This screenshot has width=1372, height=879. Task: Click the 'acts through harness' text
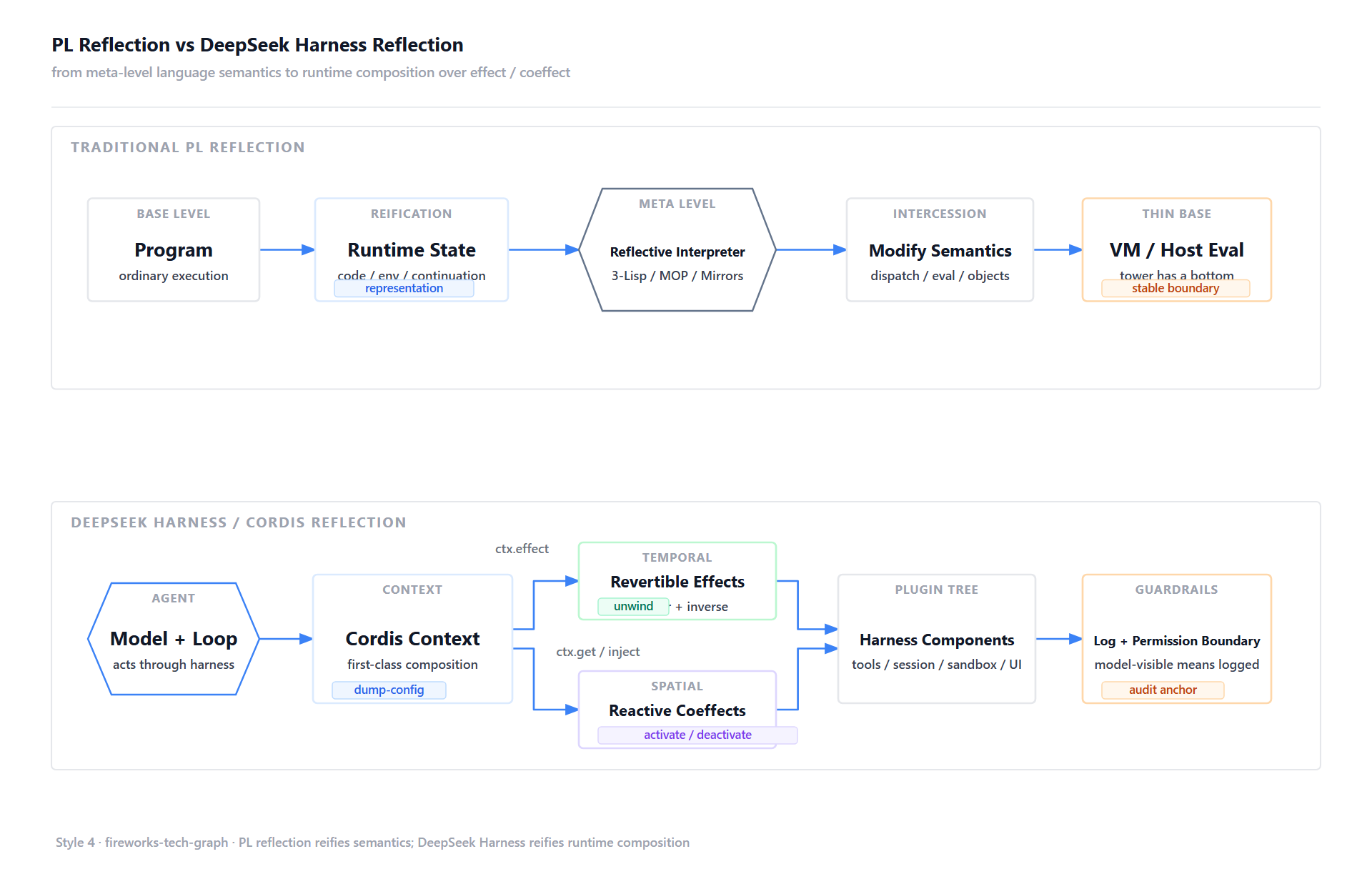coord(174,665)
